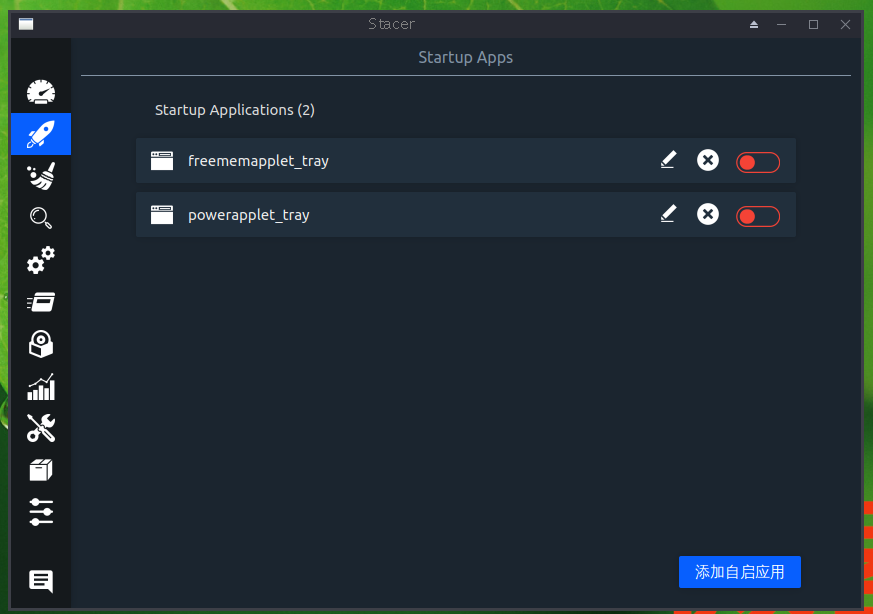Screen dimensions: 873x614
Task: Go to Search magnifier page in sidebar
Action: (41, 218)
